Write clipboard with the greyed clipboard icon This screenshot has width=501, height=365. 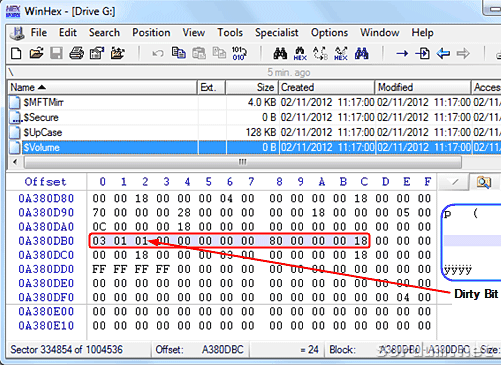click(x=199, y=53)
